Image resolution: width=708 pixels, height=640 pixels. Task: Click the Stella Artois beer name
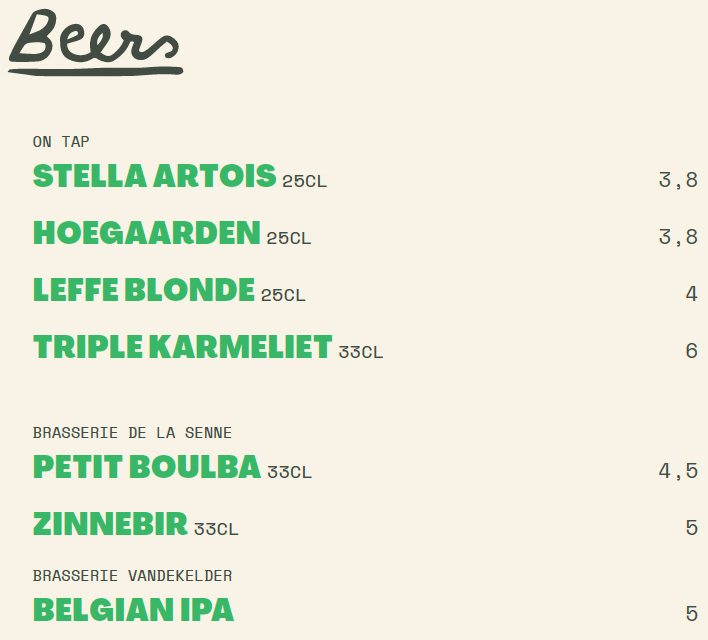154,176
